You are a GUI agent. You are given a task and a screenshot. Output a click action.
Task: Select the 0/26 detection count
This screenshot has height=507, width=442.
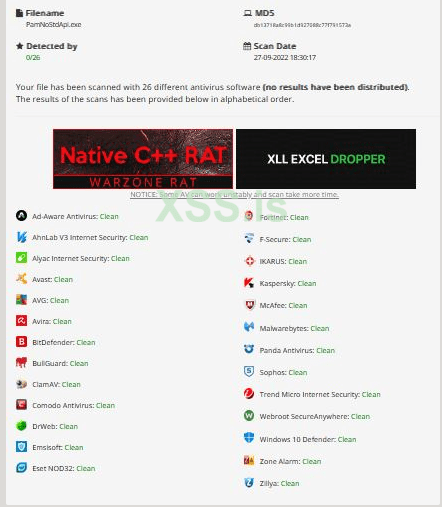33,57
